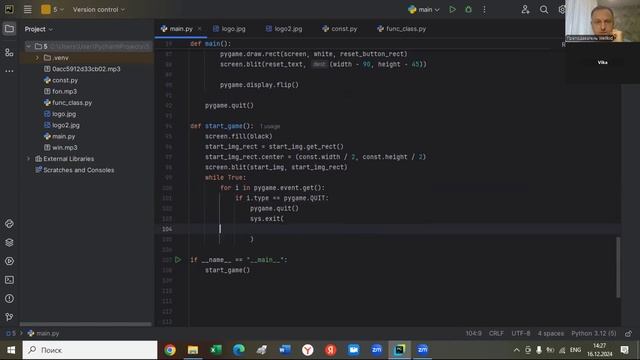Open the Services run icon
Viewport: 640px width, 360px height.
point(9,261)
